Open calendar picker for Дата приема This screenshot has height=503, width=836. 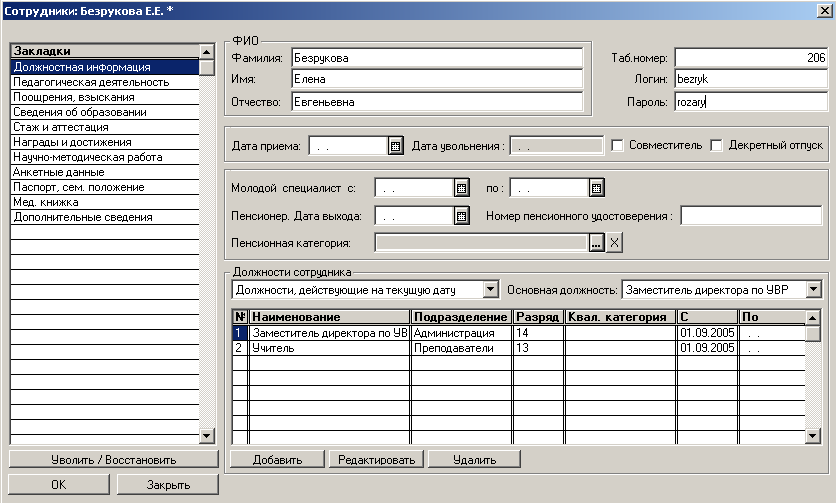395,146
